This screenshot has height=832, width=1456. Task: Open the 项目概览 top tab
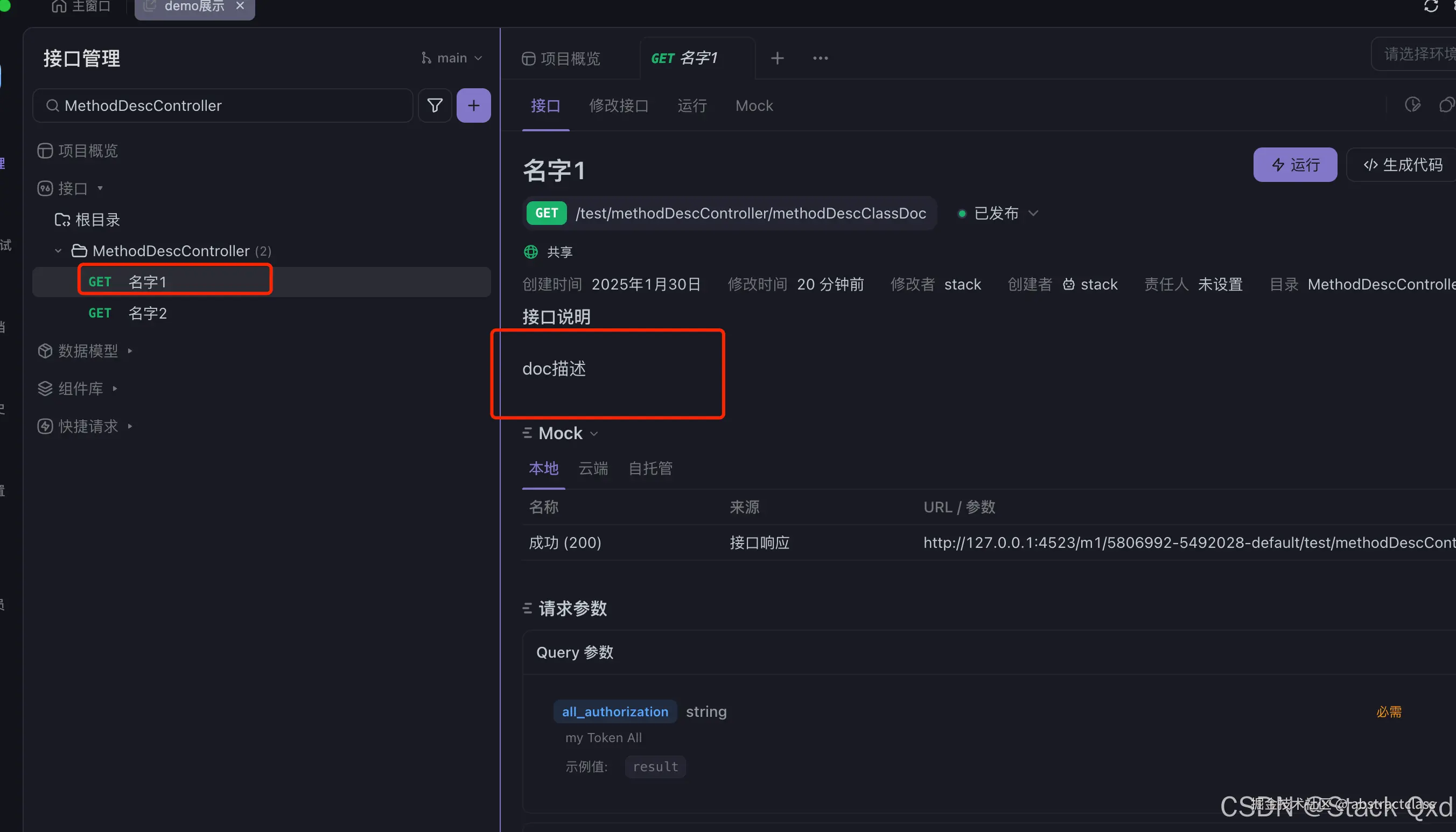click(561, 58)
